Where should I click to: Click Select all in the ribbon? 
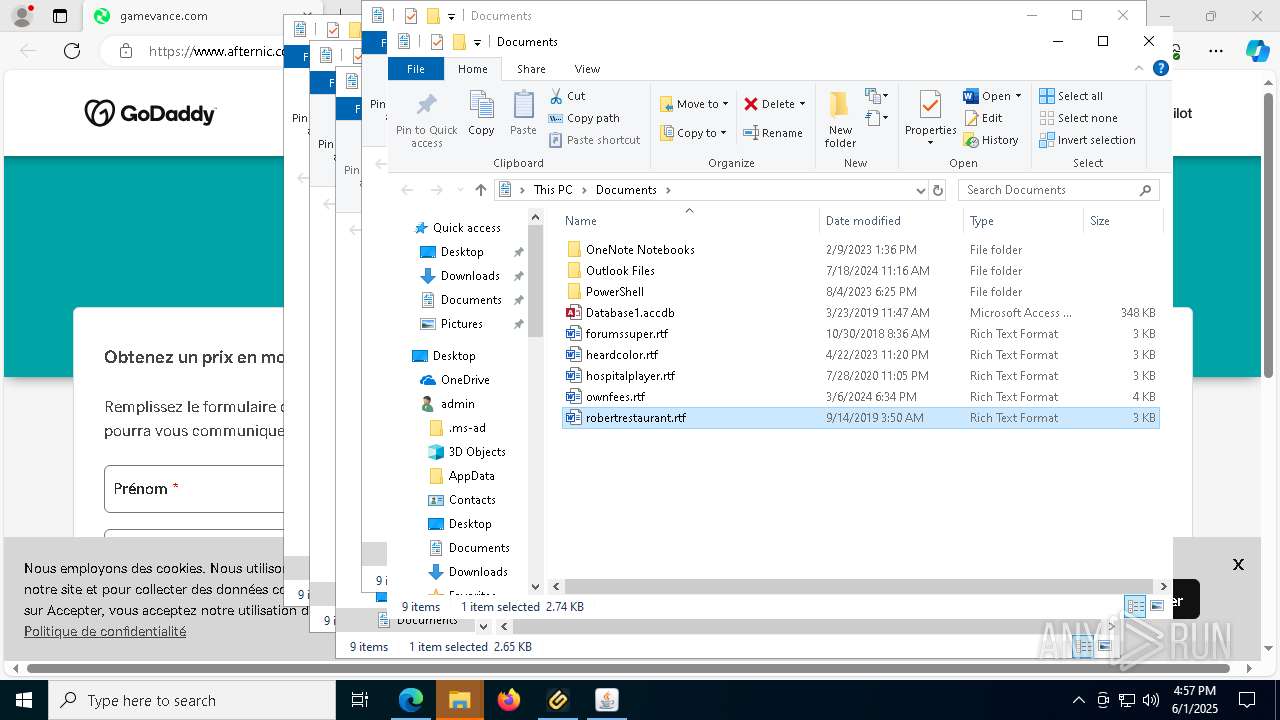coord(1071,96)
